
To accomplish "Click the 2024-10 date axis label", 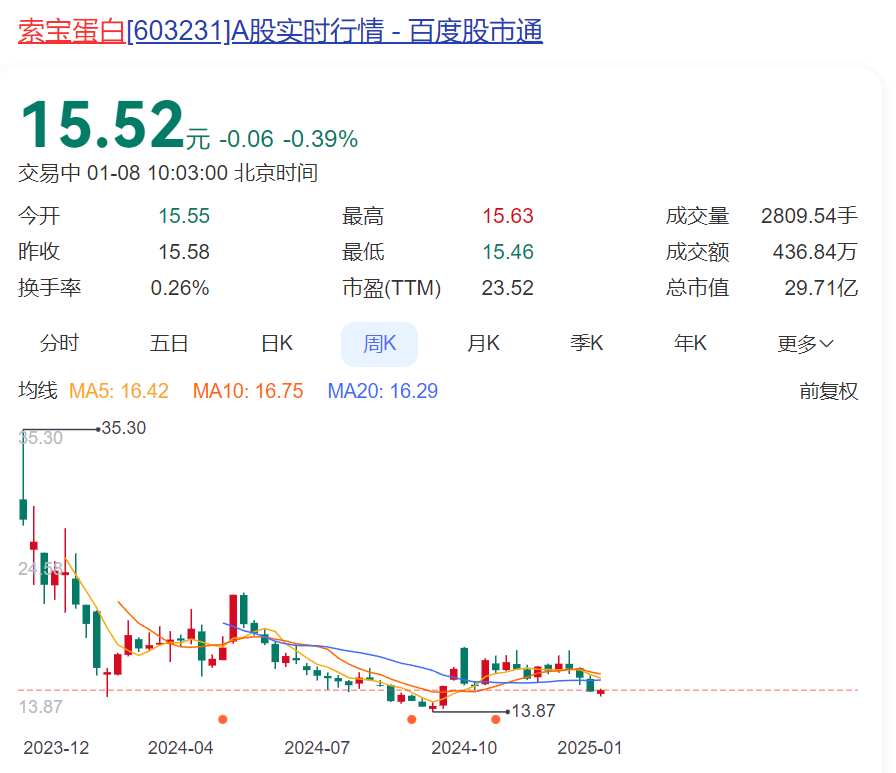I will (464, 748).
